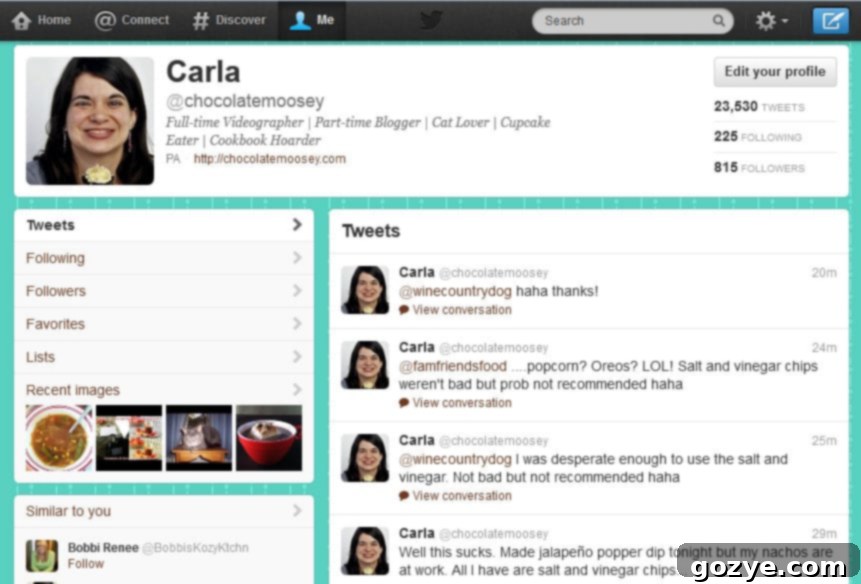Click @winecountrydog mention in 'haha thanks!' tweet
Viewport: 861px width, 584px height.
(455, 291)
